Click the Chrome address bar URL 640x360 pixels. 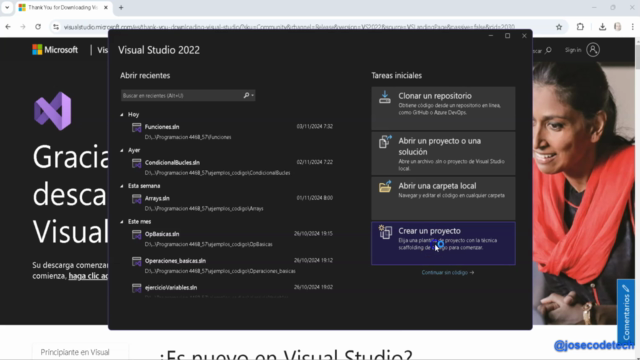click(x=289, y=27)
